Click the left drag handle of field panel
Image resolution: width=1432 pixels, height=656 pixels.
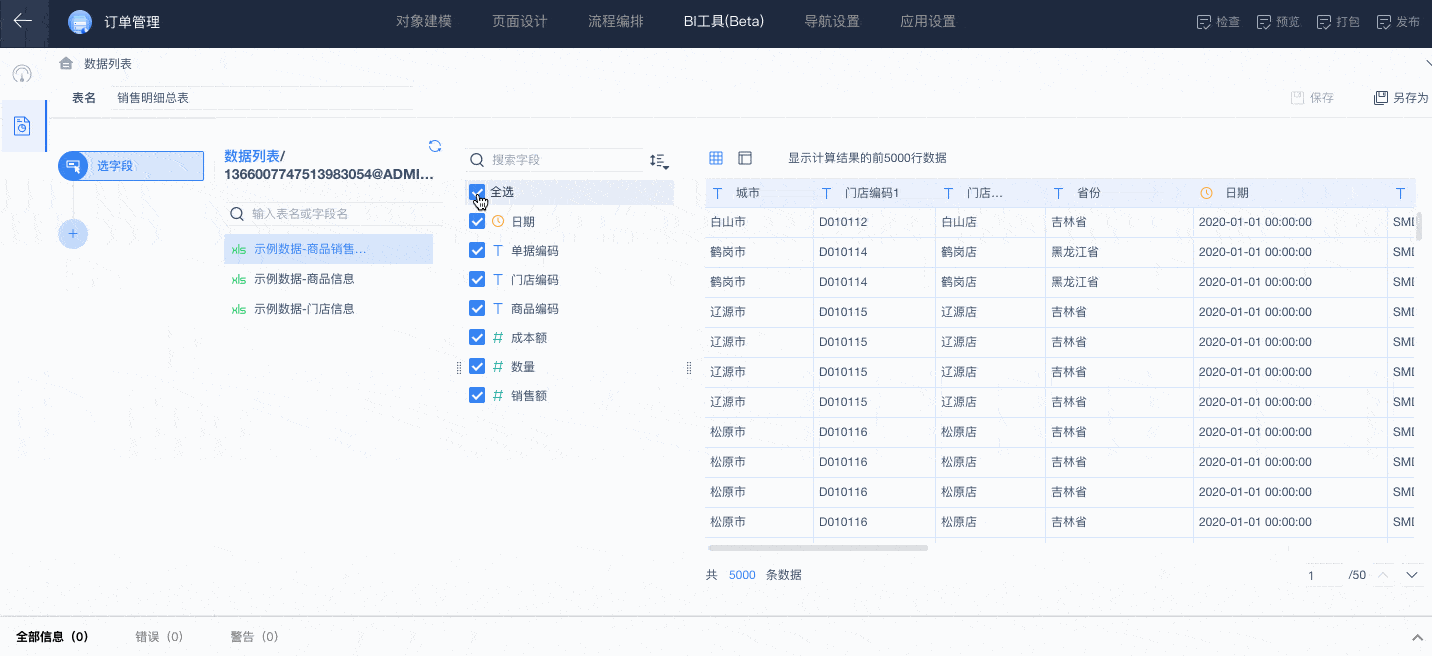(x=459, y=368)
